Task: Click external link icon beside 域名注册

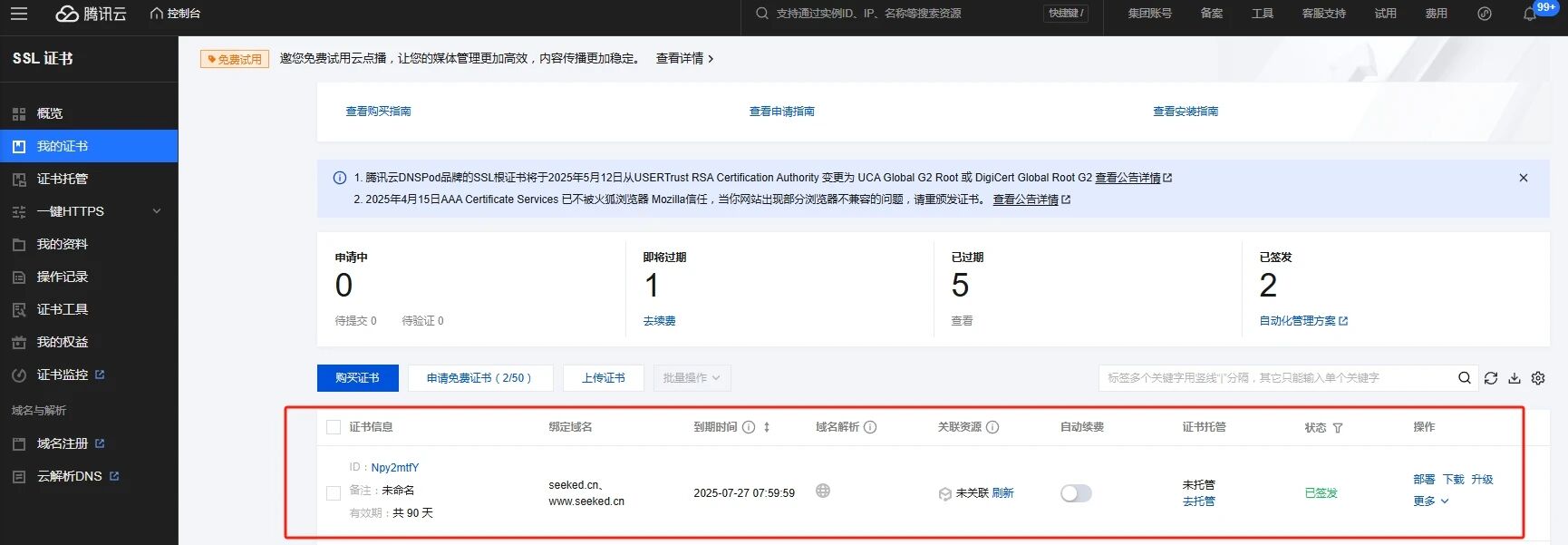Action: [x=100, y=443]
